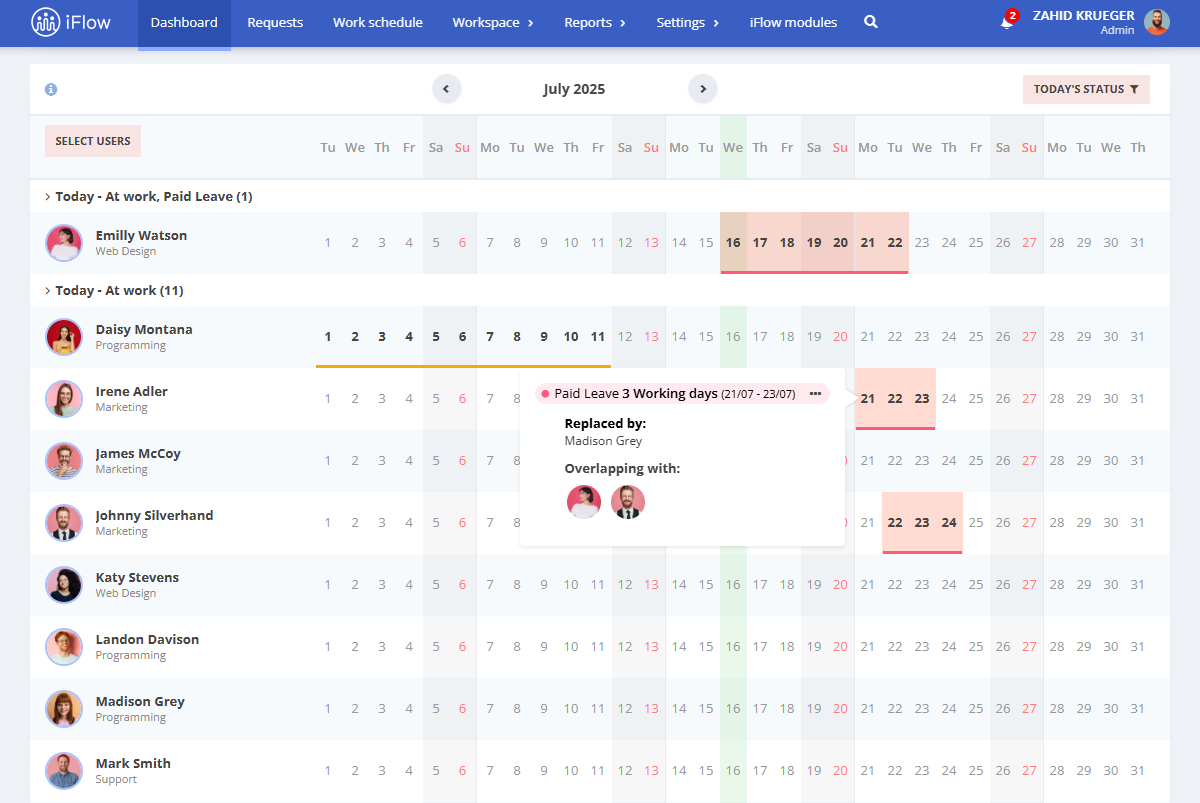The height and width of the screenshot is (803, 1200).
Task: Expand the Reports menu
Action: click(595, 22)
